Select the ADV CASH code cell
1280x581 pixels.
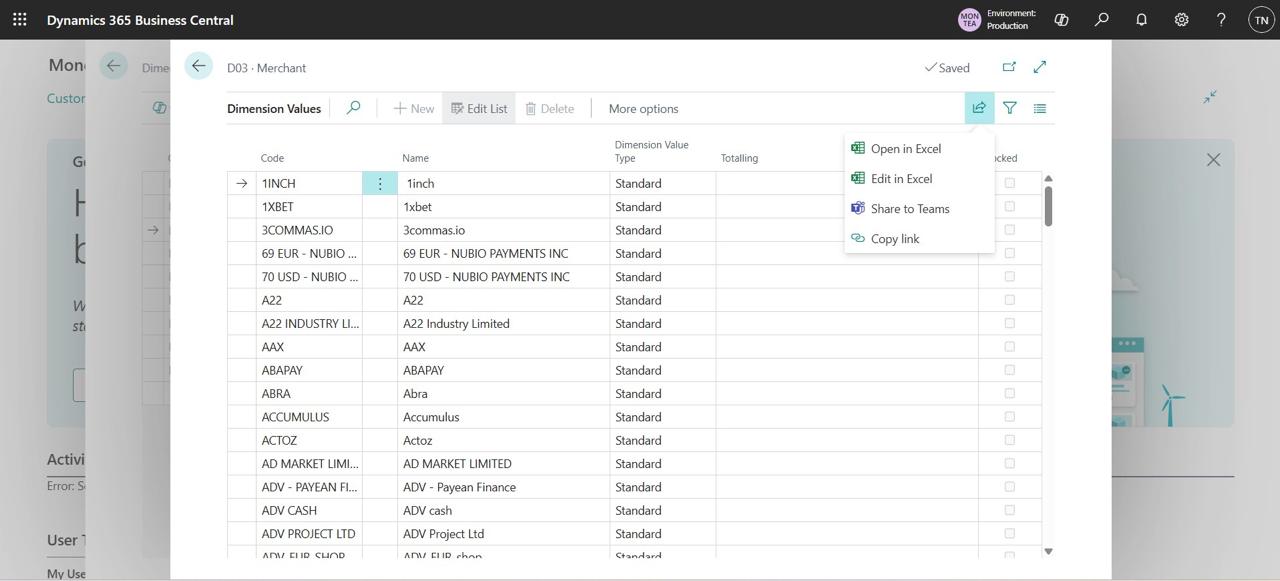click(x=310, y=510)
